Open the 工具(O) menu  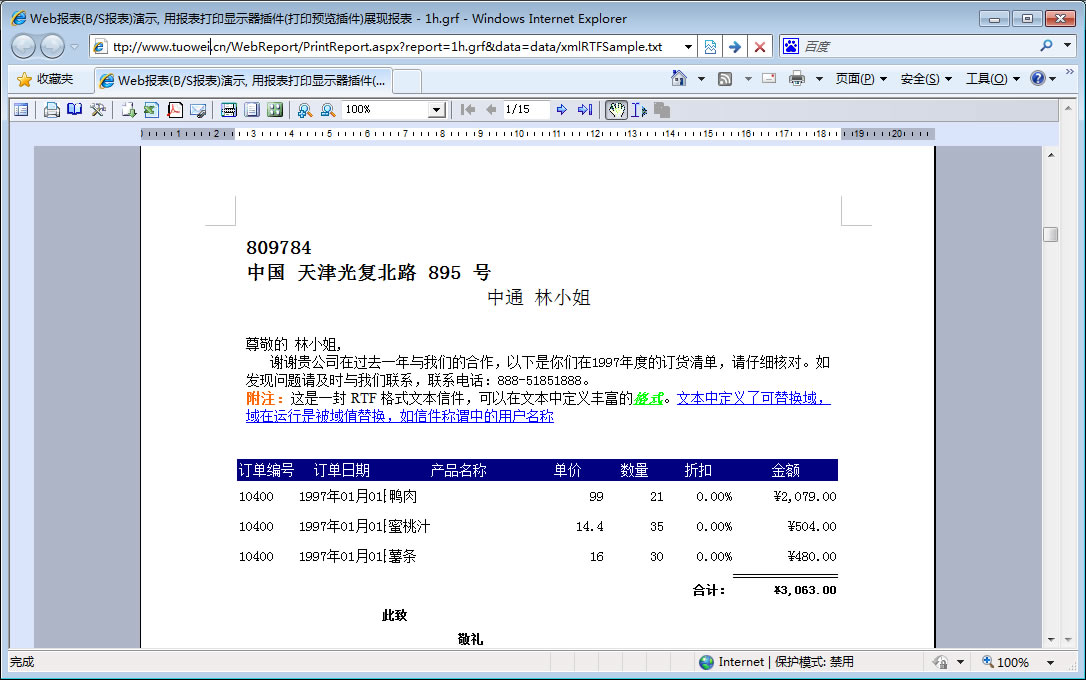click(991, 79)
